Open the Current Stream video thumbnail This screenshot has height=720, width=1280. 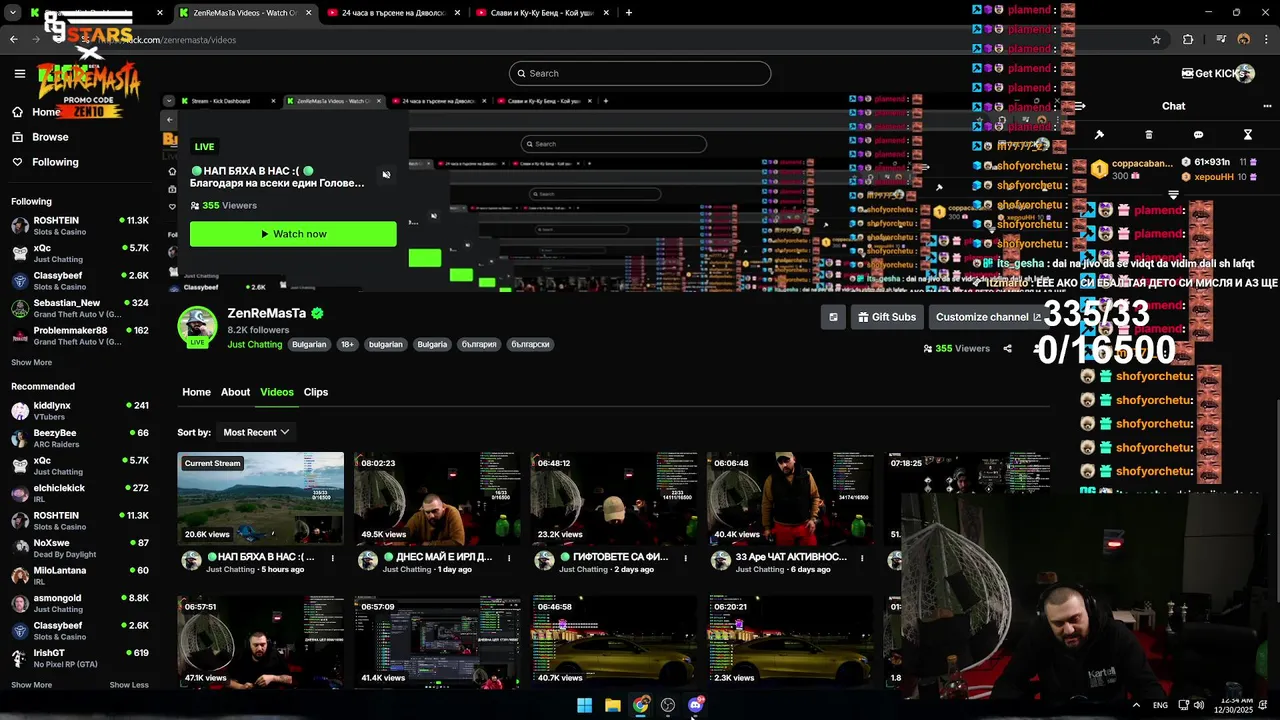tap(260, 498)
